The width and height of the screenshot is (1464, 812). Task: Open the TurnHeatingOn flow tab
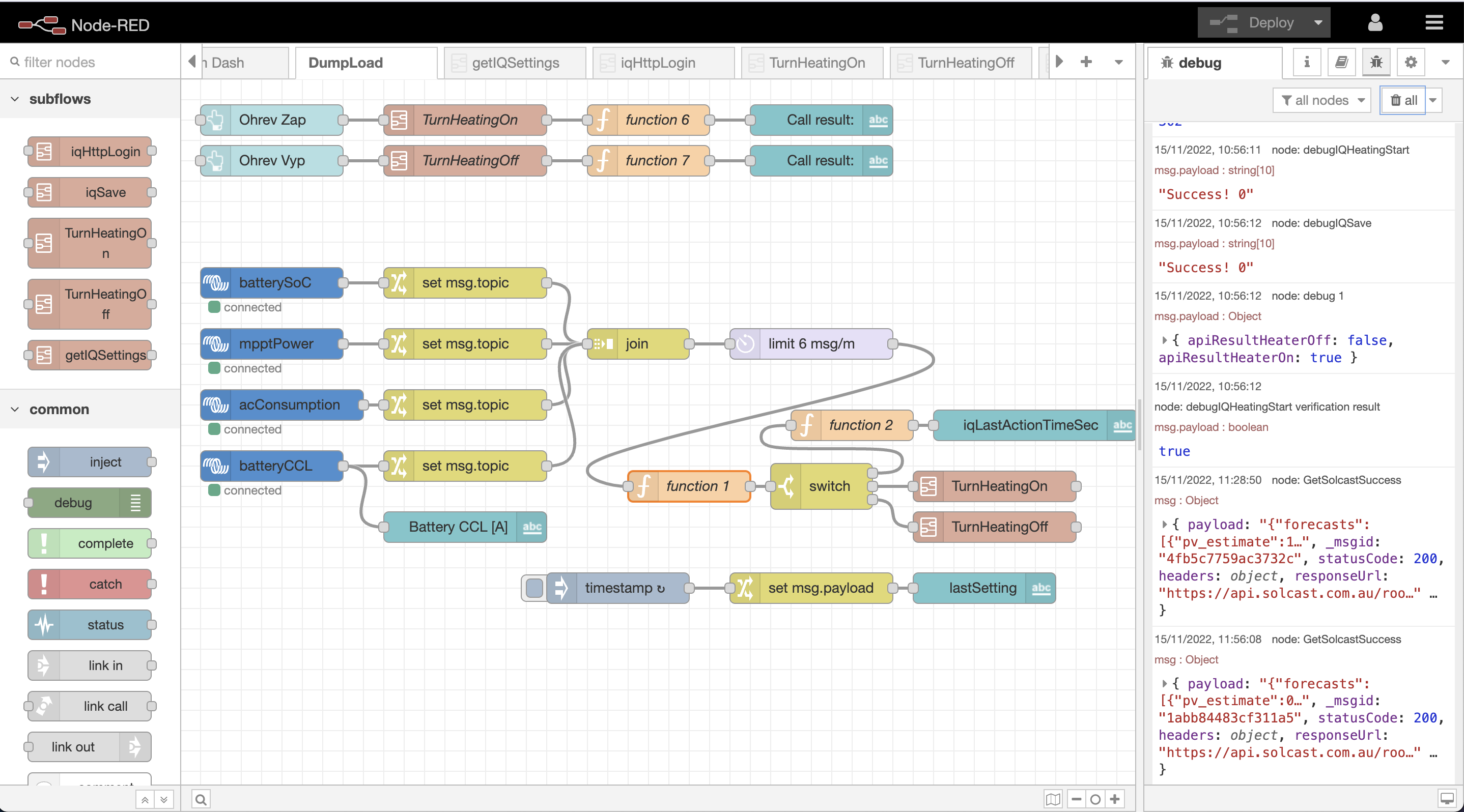[x=811, y=63]
